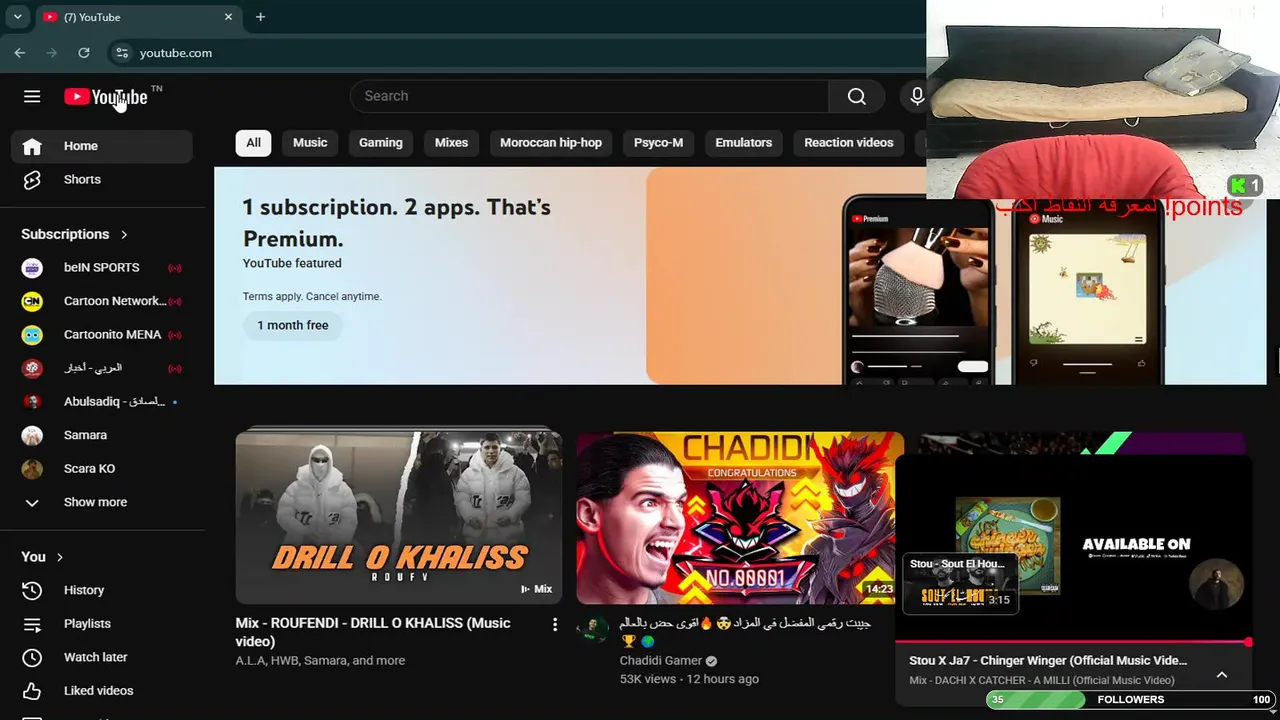This screenshot has width=1280, height=720.
Task: Click the search magnifier button
Action: click(857, 96)
